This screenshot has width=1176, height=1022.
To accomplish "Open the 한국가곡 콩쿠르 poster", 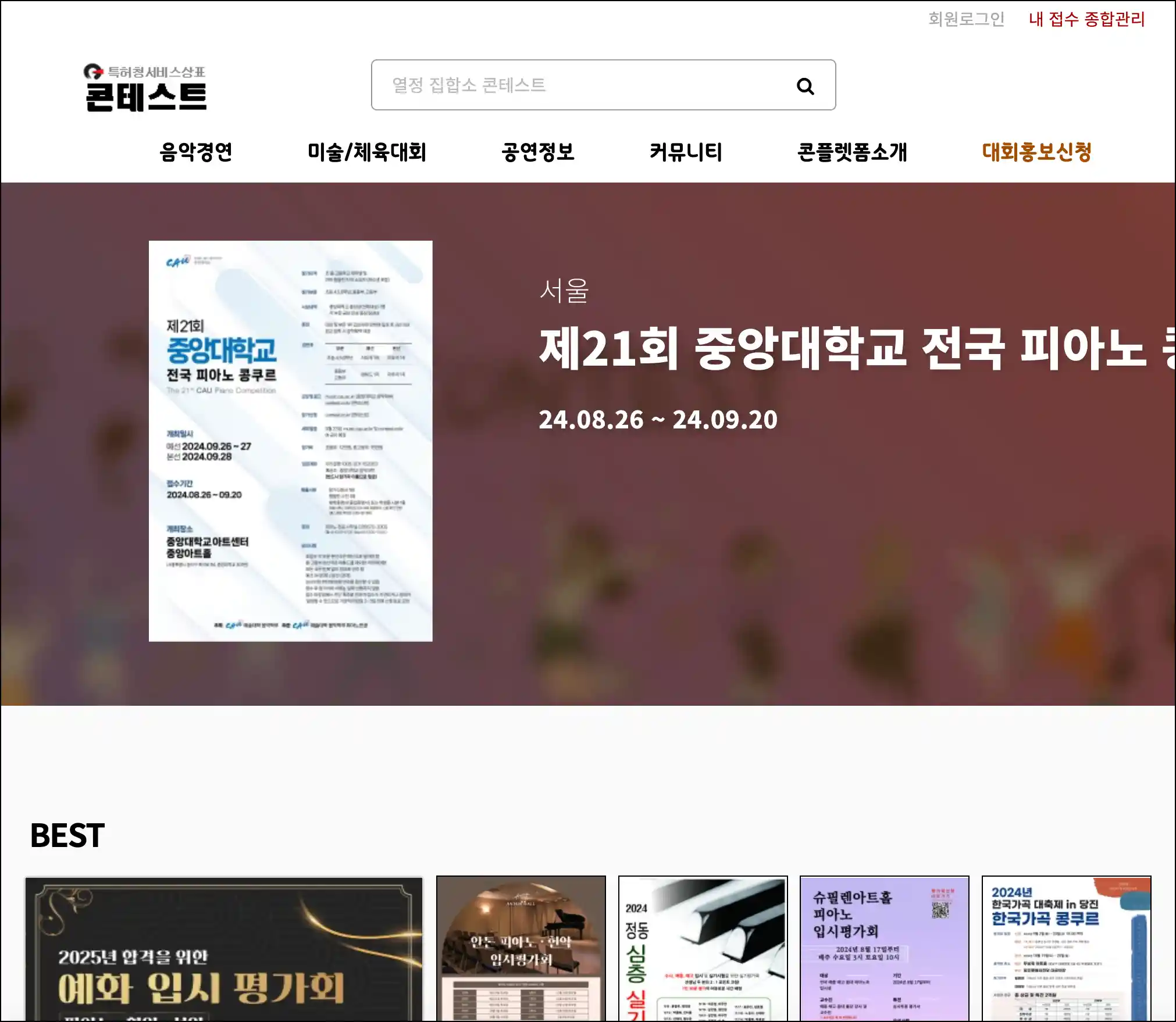I will [1066, 949].
